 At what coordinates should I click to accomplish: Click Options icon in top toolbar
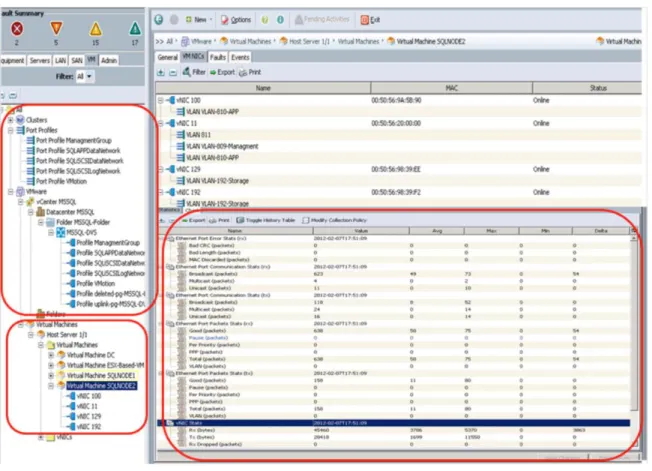point(225,20)
